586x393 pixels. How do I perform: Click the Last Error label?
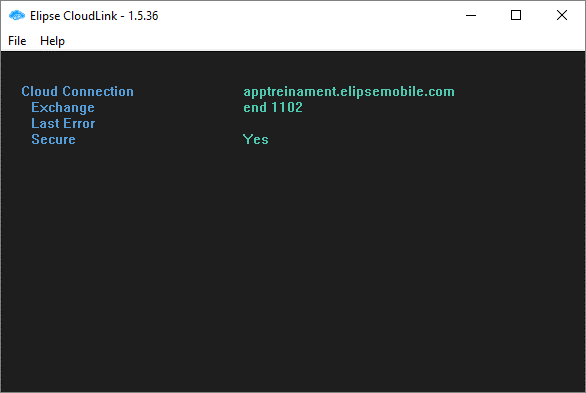point(63,124)
